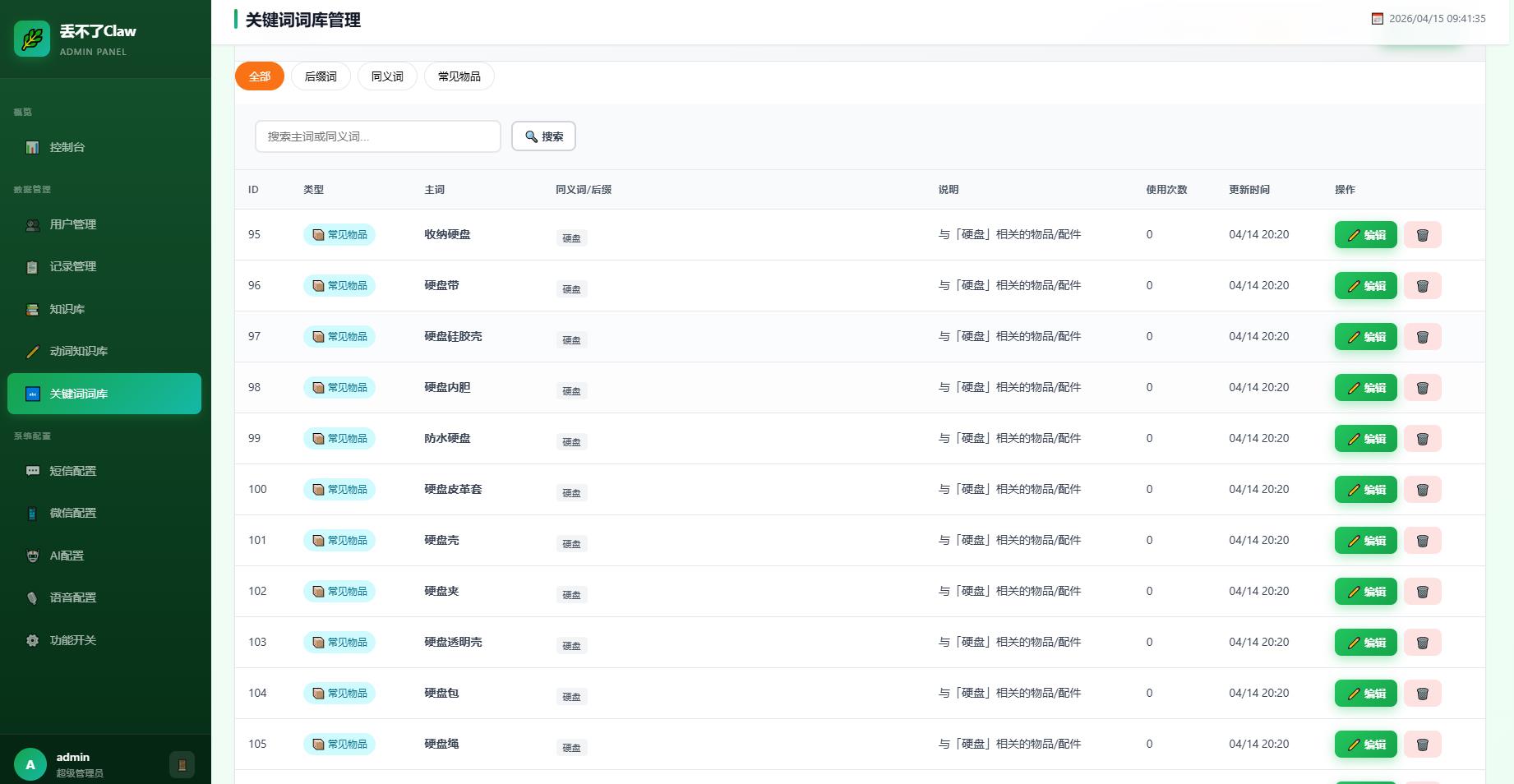Image resolution: width=1514 pixels, height=784 pixels.
Task: Open 功能开关 feature switches page
Action: point(72,640)
